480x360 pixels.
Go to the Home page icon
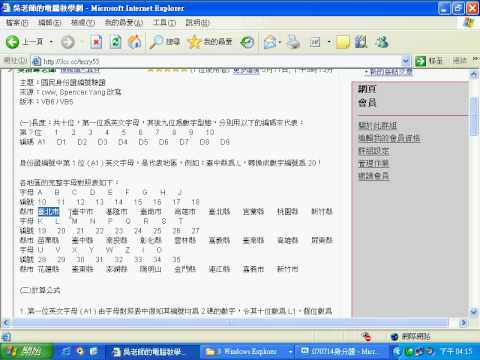click(135, 42)
